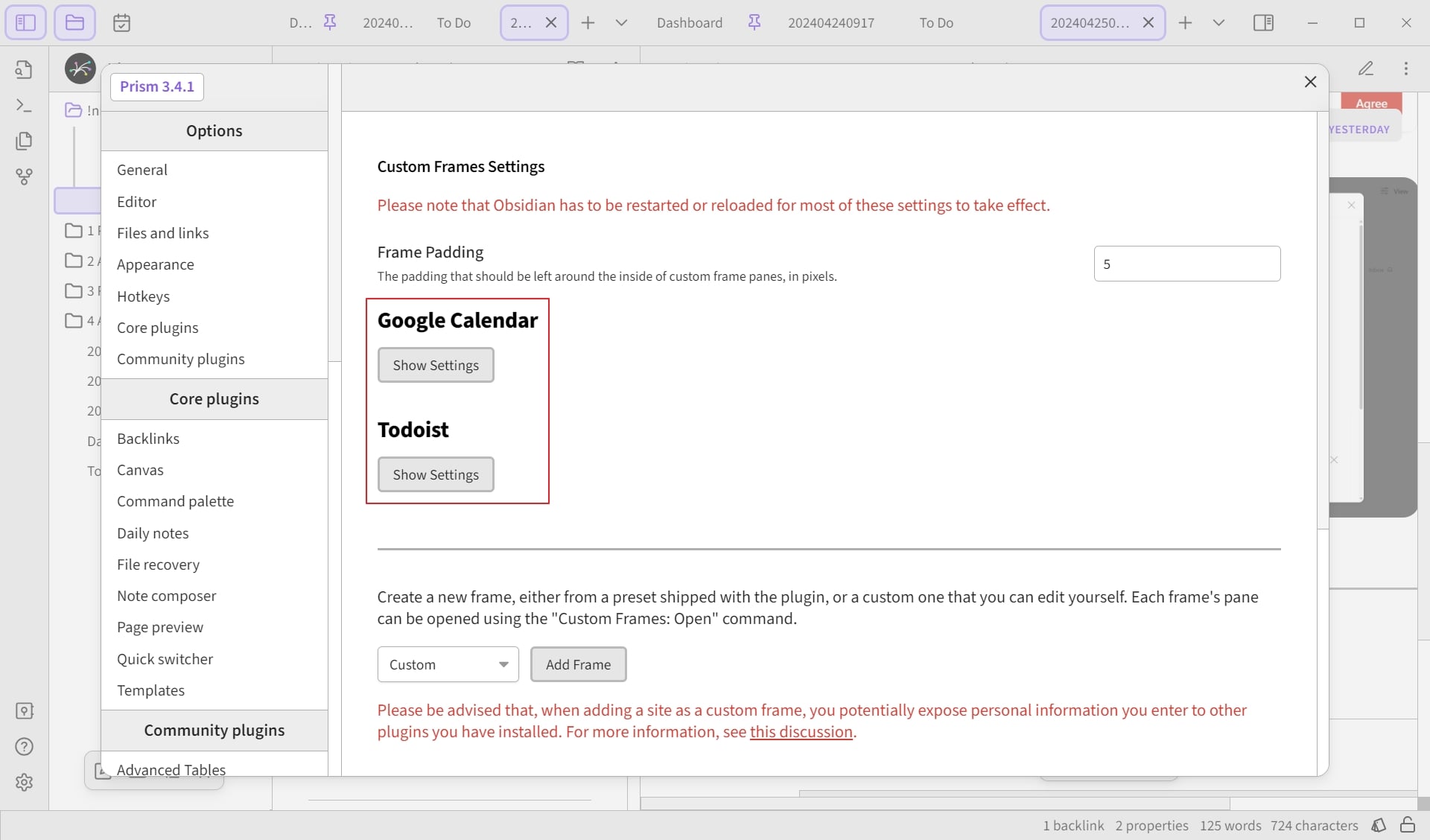Viewport: 1430px width, 840px height.
Task: Switch to left group's To Do tab
Action: click(x=454, y=22)
